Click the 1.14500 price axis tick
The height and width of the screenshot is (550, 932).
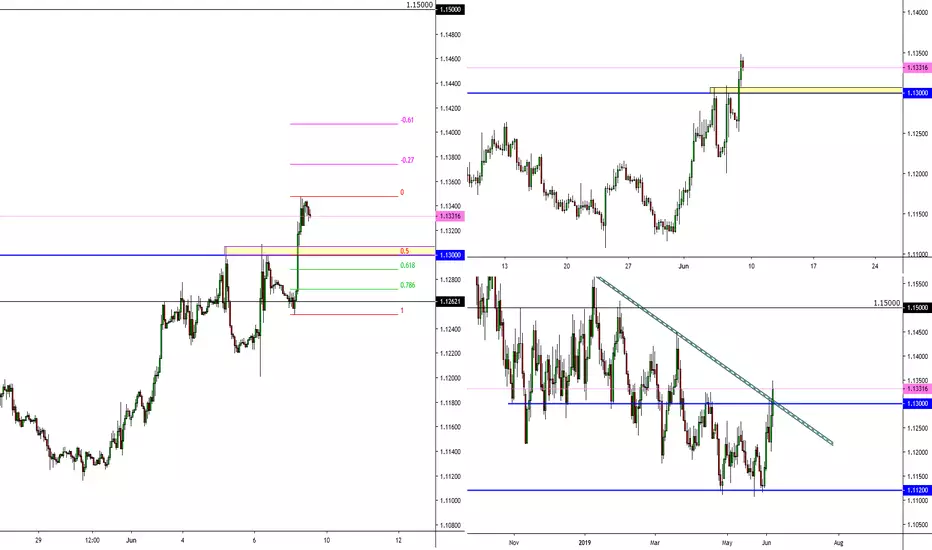918,332
